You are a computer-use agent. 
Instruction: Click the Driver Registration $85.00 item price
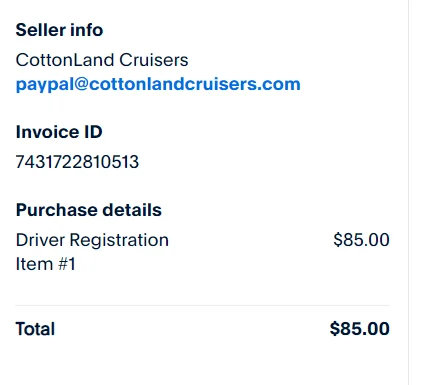(x=361, y=240)
